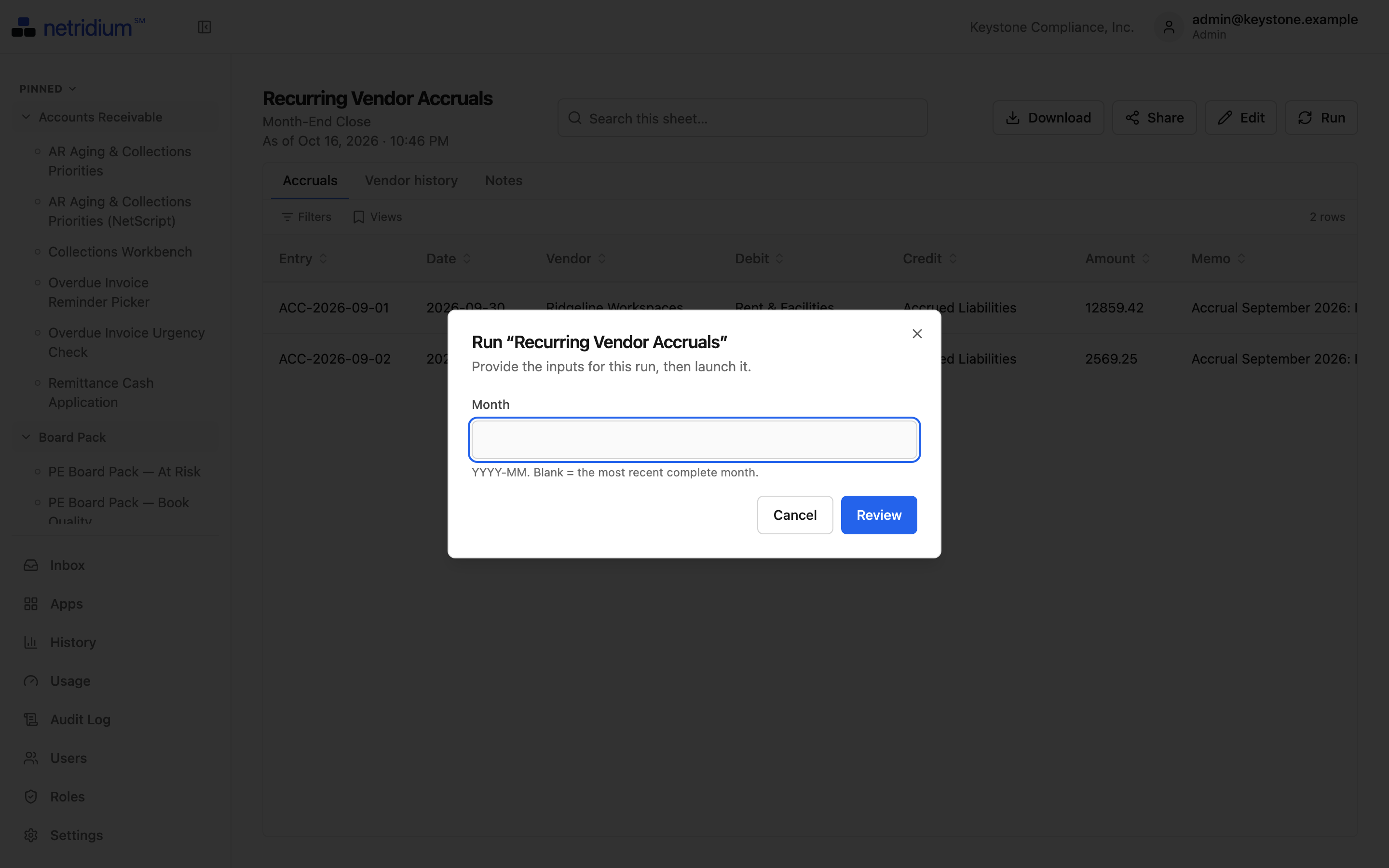1389x868 pixels.
Task: Sort by the Amount column
Action: pos(1117,259)
